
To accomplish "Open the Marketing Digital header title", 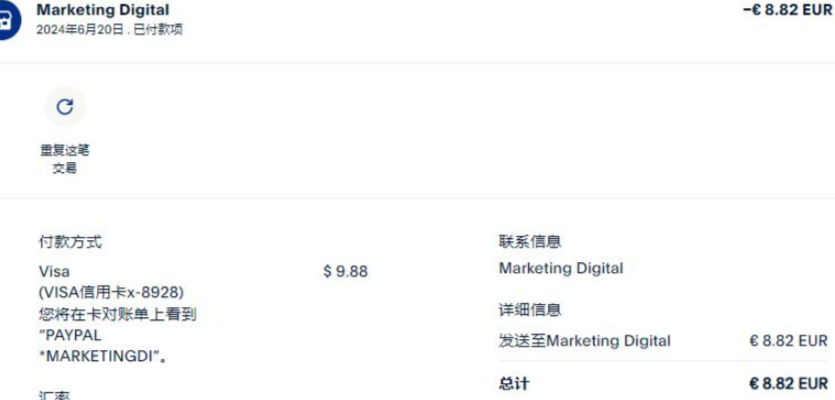I will click(x=103, y=10).
